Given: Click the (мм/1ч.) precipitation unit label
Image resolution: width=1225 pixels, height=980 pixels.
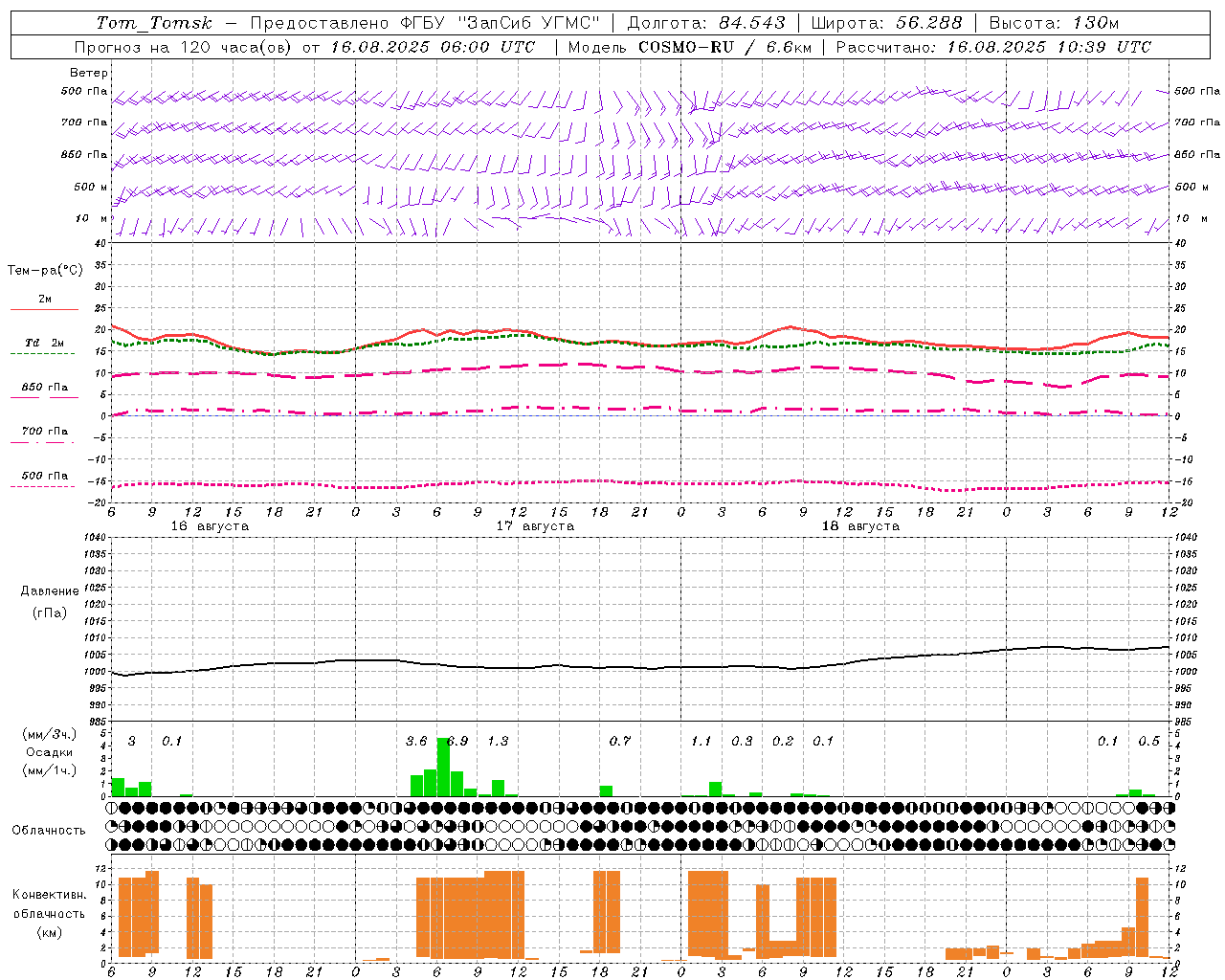Looking at the screenshot, I should coord(49,770).
